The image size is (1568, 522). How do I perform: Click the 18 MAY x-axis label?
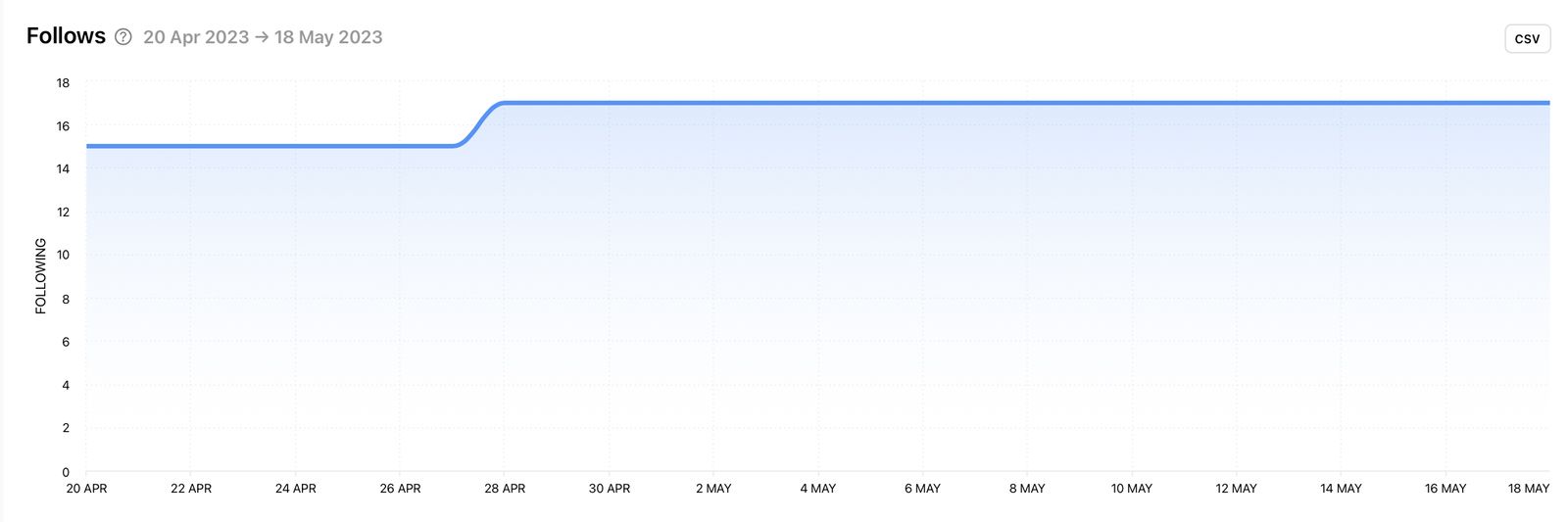tap(1528, 488)
